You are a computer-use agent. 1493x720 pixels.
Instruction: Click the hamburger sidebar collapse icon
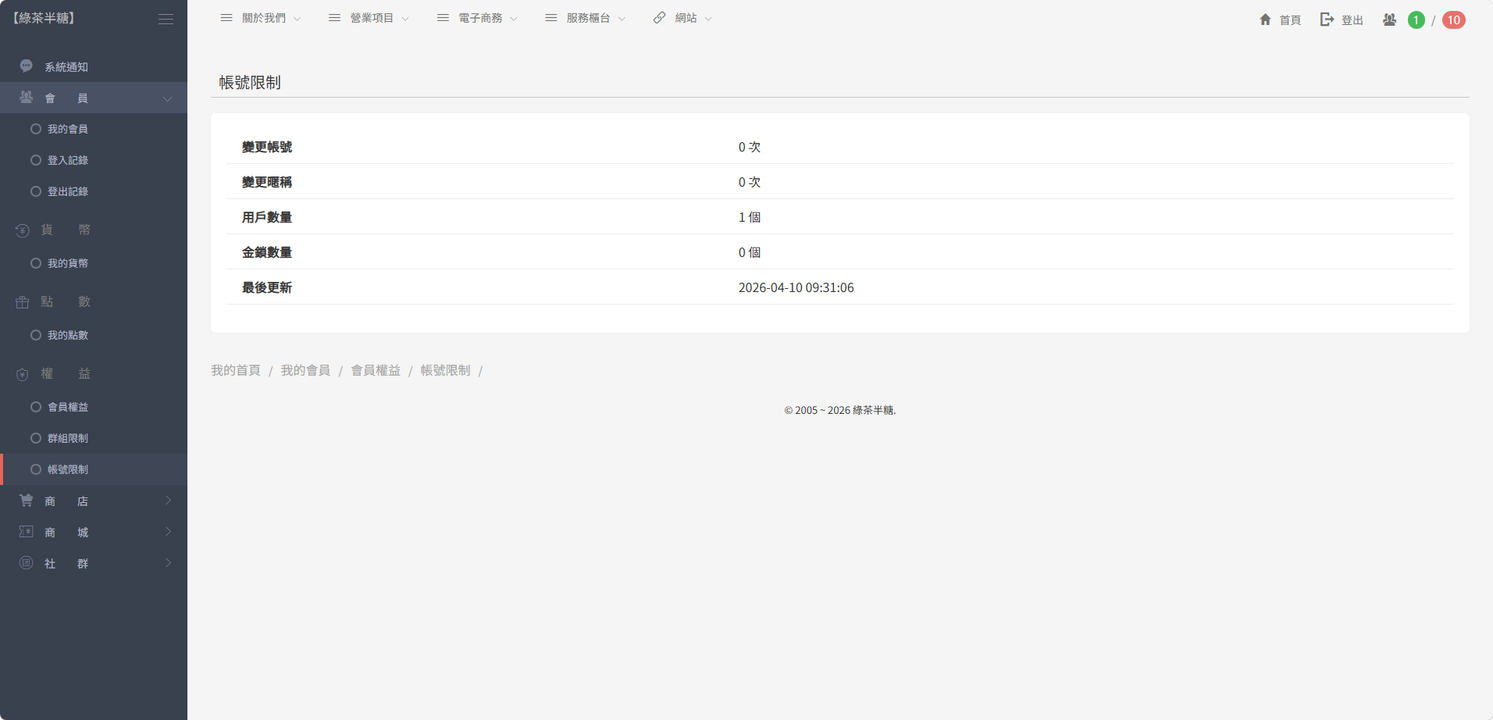pyautogui.click(x=166, y=19)
